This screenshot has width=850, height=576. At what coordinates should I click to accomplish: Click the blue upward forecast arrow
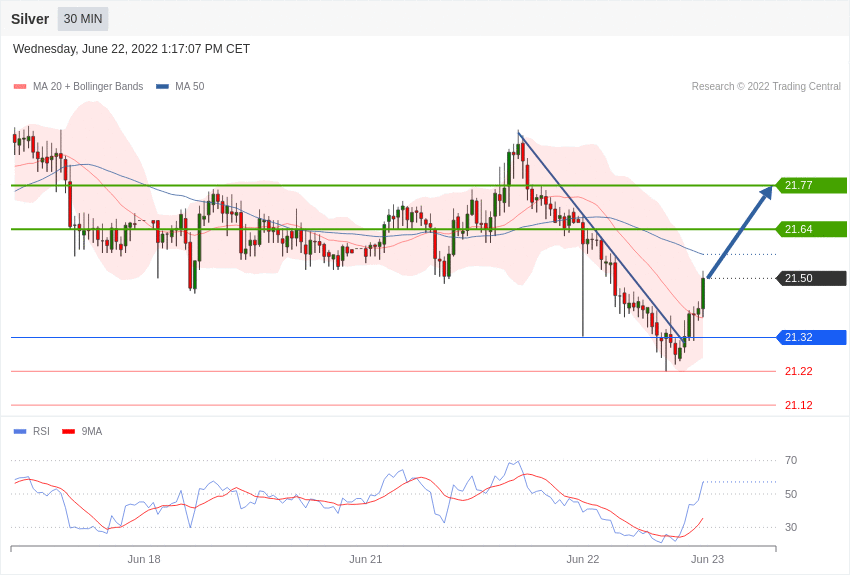740,232
